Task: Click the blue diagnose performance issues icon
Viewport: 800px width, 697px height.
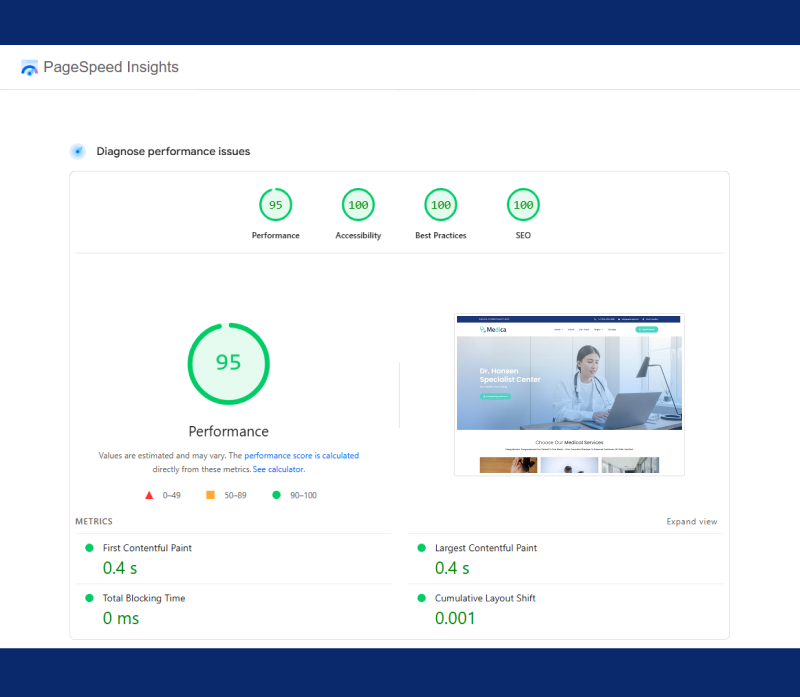Action: (x=77, y=151)
